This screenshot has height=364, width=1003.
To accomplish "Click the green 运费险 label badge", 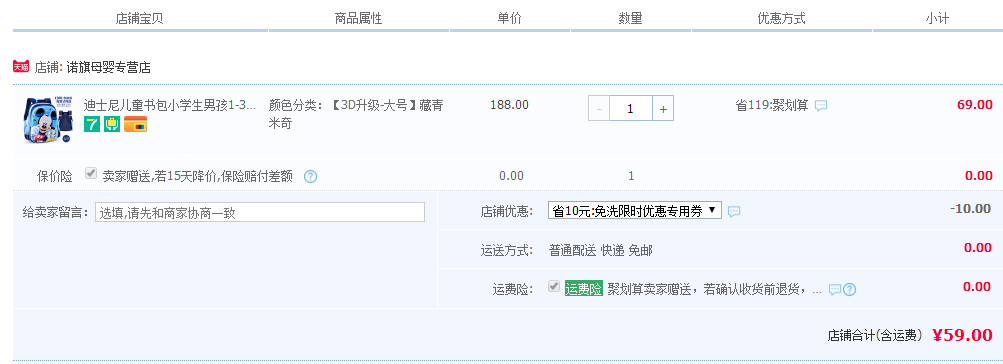I will 583,289.
